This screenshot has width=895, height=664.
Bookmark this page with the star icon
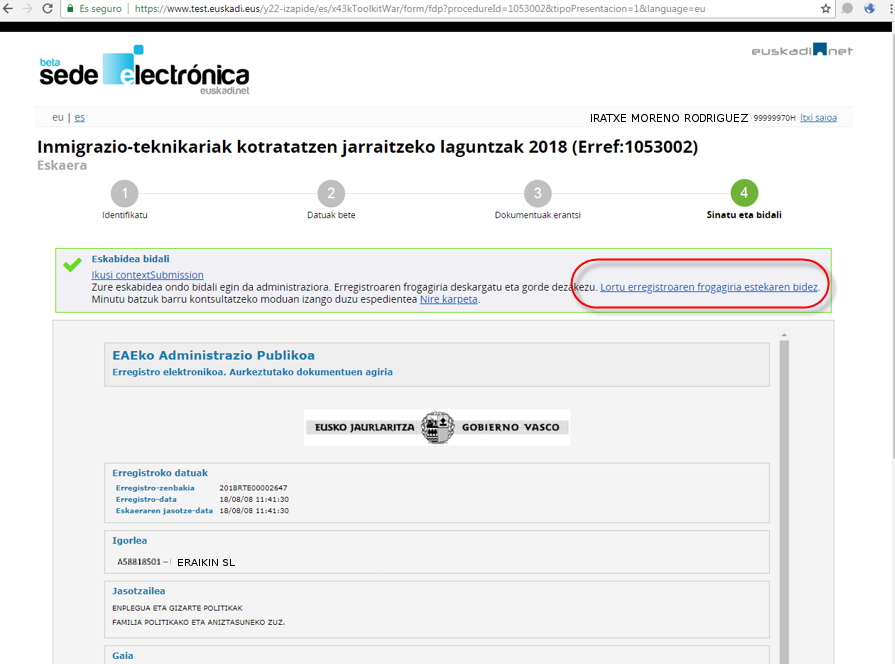pyautogui.click(x=825, y=8)
